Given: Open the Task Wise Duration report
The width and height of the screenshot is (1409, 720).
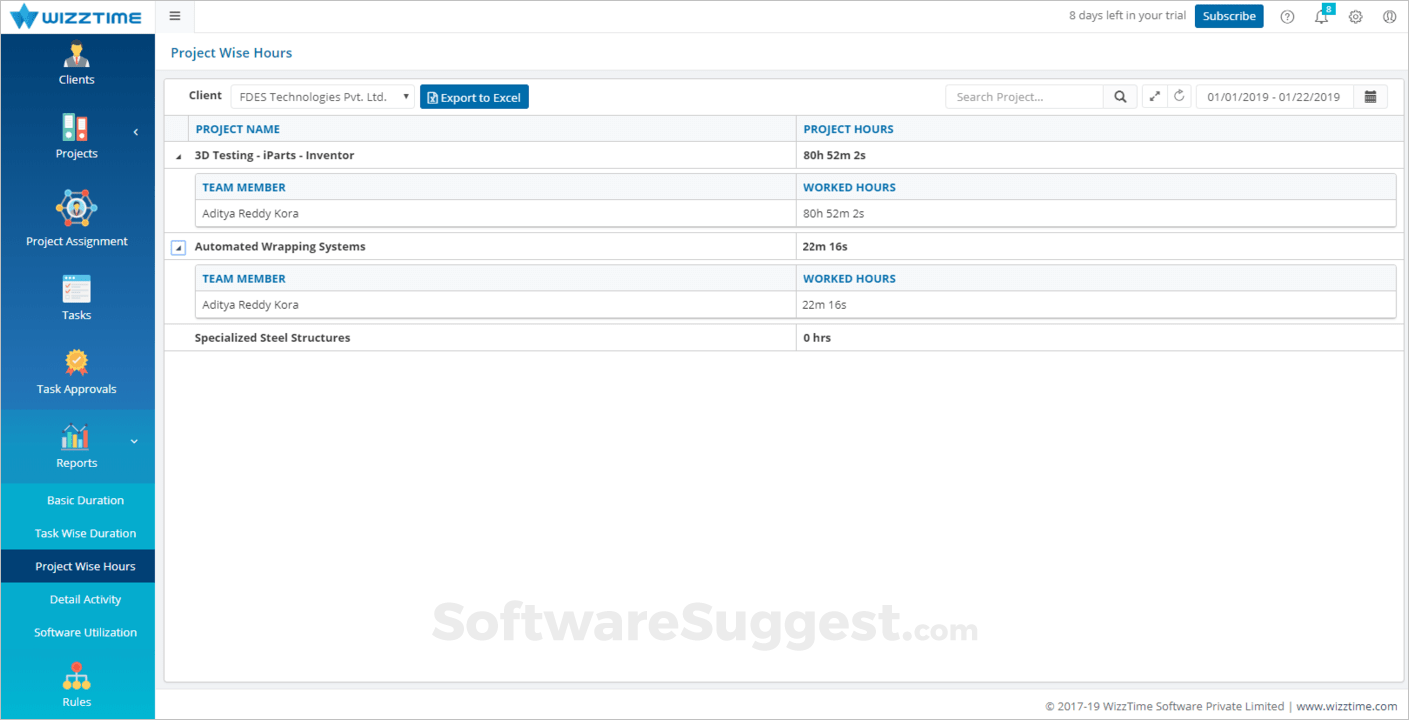Looking at the screenshot, I should pos(85,533).
